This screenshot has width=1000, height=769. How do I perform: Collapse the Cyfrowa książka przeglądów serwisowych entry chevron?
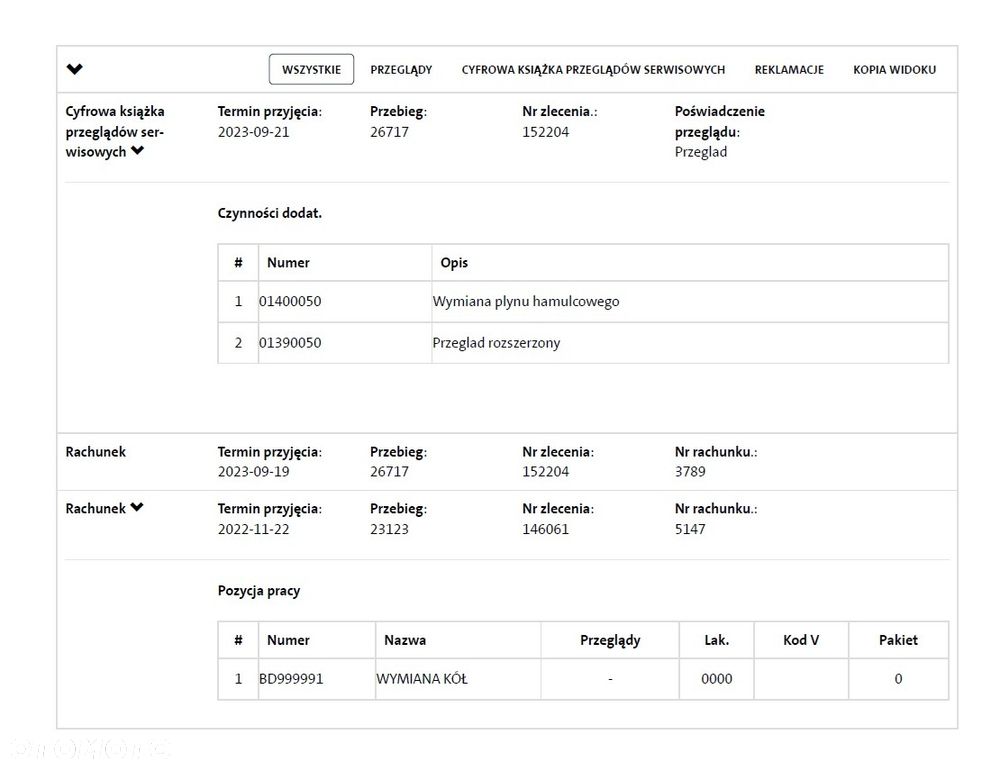pos(137,152)
